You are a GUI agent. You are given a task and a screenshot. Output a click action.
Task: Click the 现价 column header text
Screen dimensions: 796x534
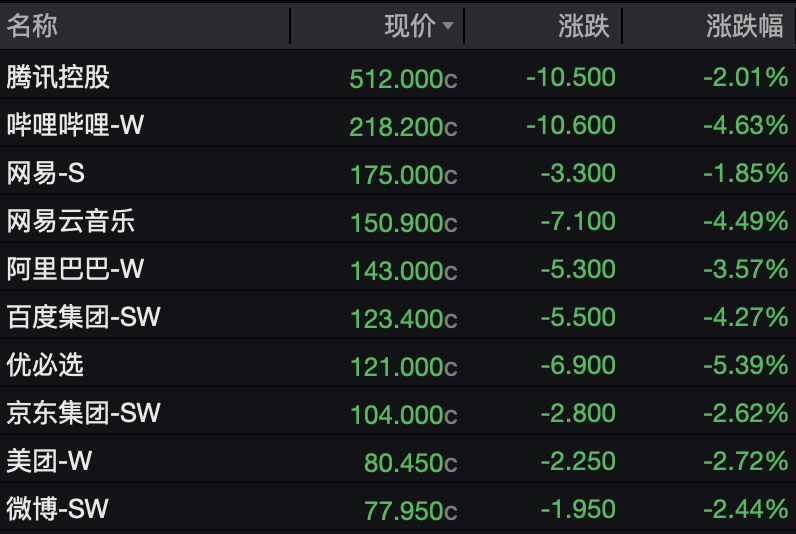pyautogui.click(x=410, y=26)
